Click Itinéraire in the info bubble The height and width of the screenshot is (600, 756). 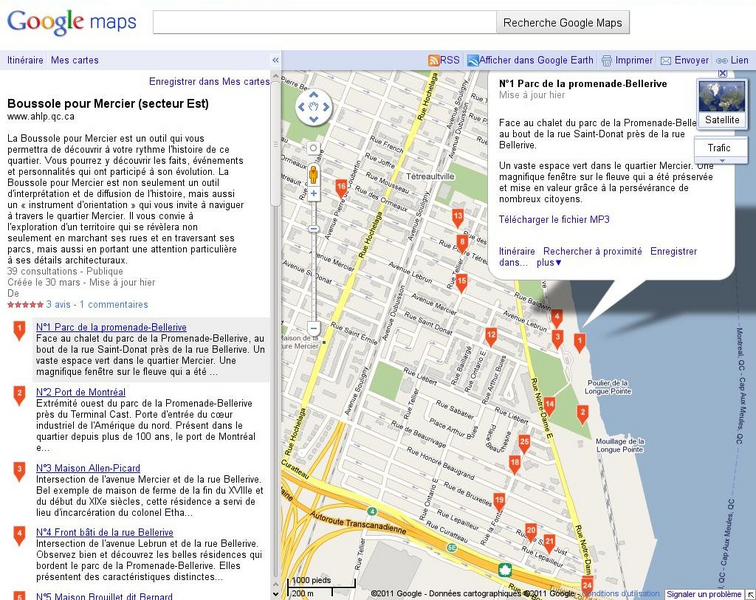tap(517, 251)
